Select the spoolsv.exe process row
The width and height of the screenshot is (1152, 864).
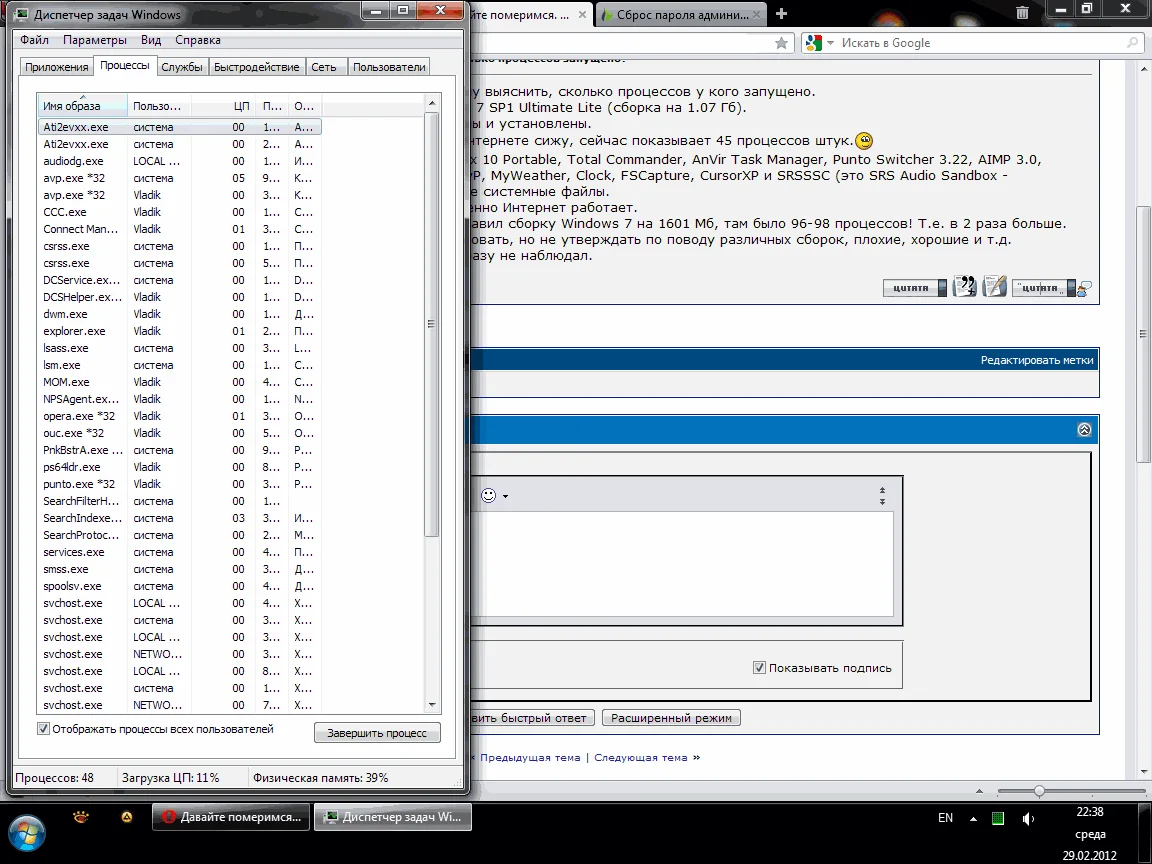(x=179, y=586)
